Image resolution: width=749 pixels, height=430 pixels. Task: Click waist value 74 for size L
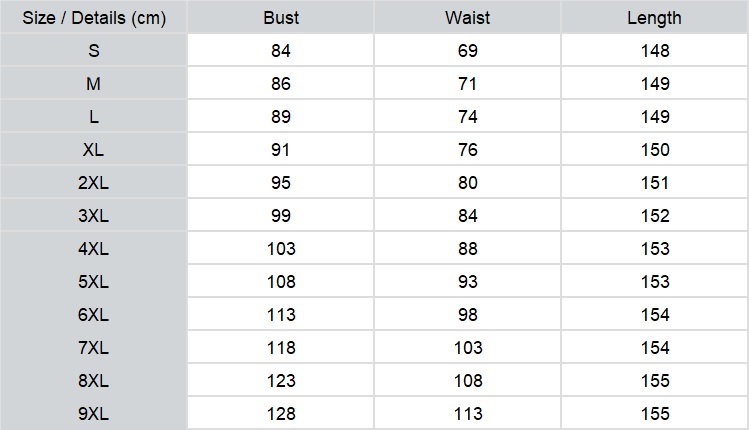[x=468, y=117]
